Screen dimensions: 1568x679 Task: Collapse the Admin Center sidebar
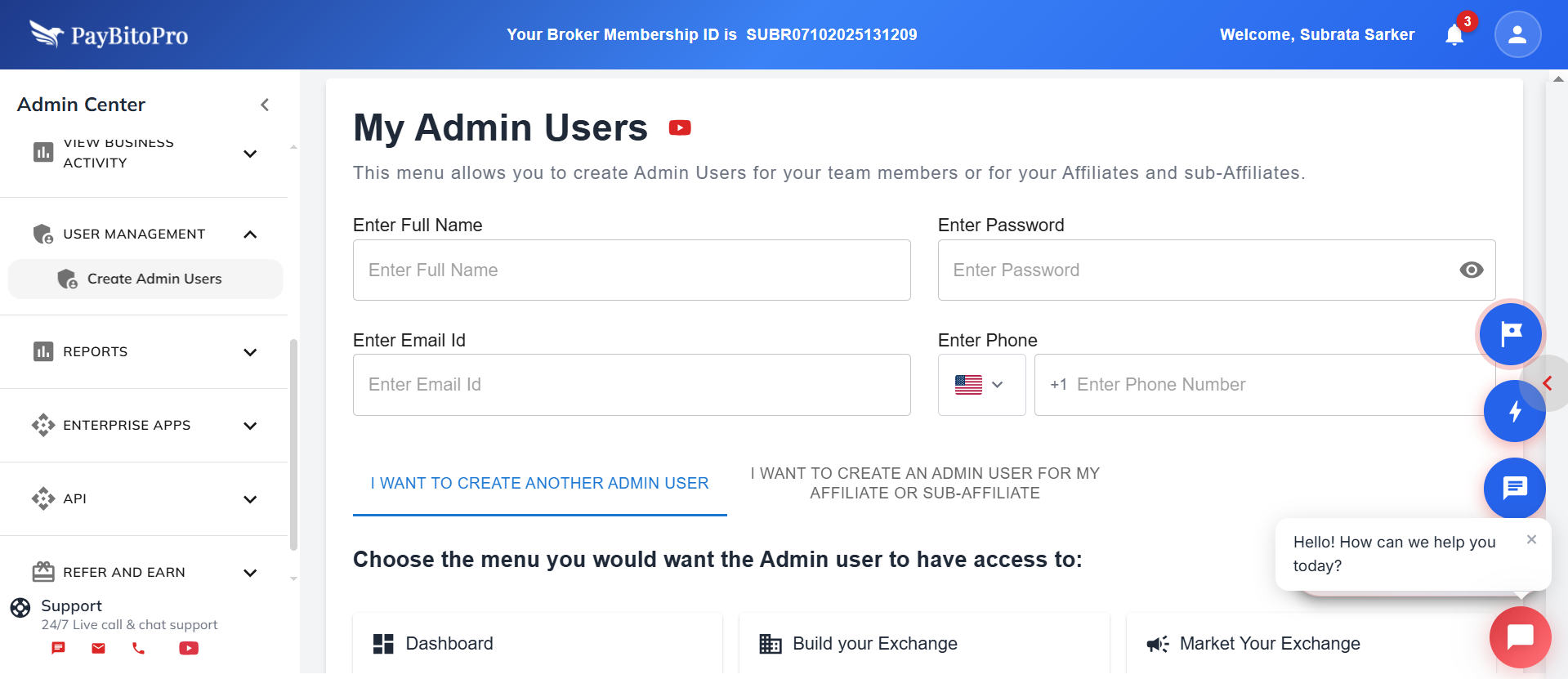(265, 105)
